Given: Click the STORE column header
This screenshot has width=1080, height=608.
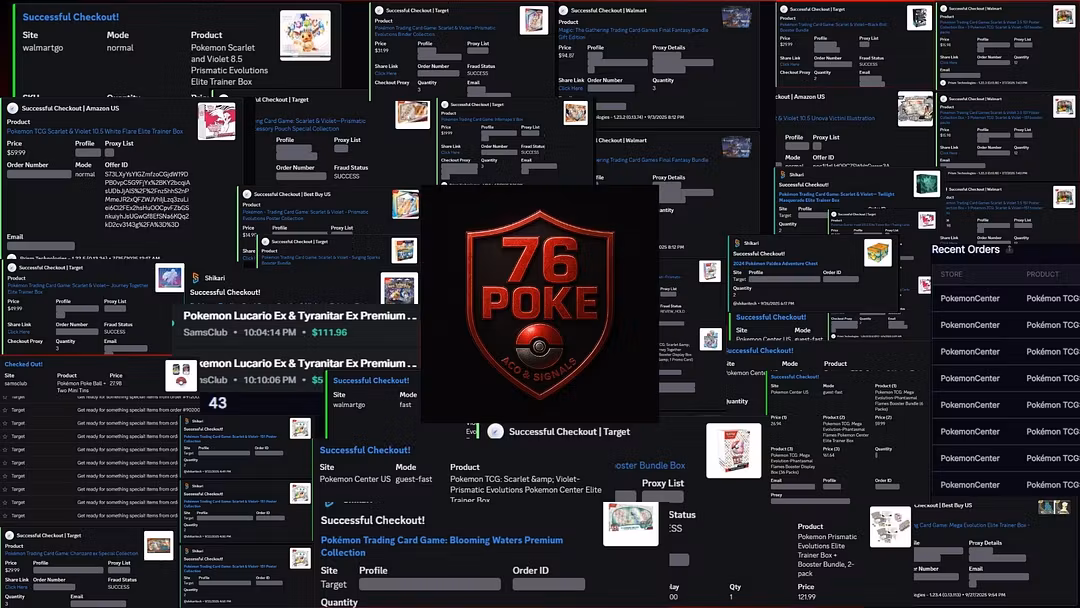Looking at the screenshot, I should pos(951,274).
